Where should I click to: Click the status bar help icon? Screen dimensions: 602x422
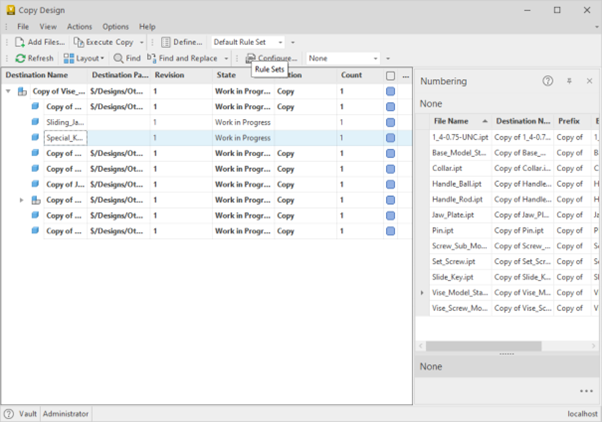pyautogui.click(x=8, y=414)
